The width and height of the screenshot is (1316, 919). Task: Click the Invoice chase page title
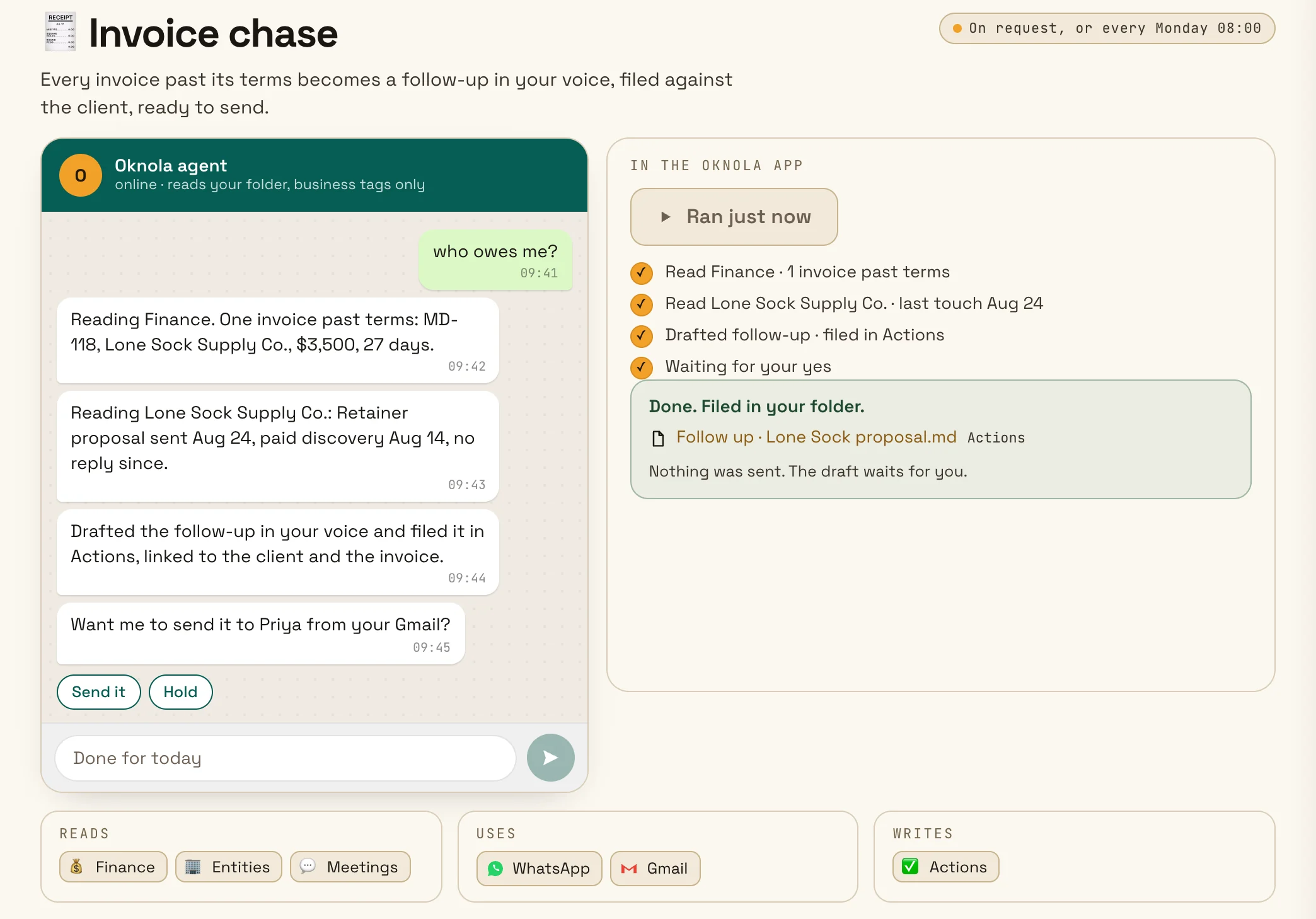click(213, 33)
